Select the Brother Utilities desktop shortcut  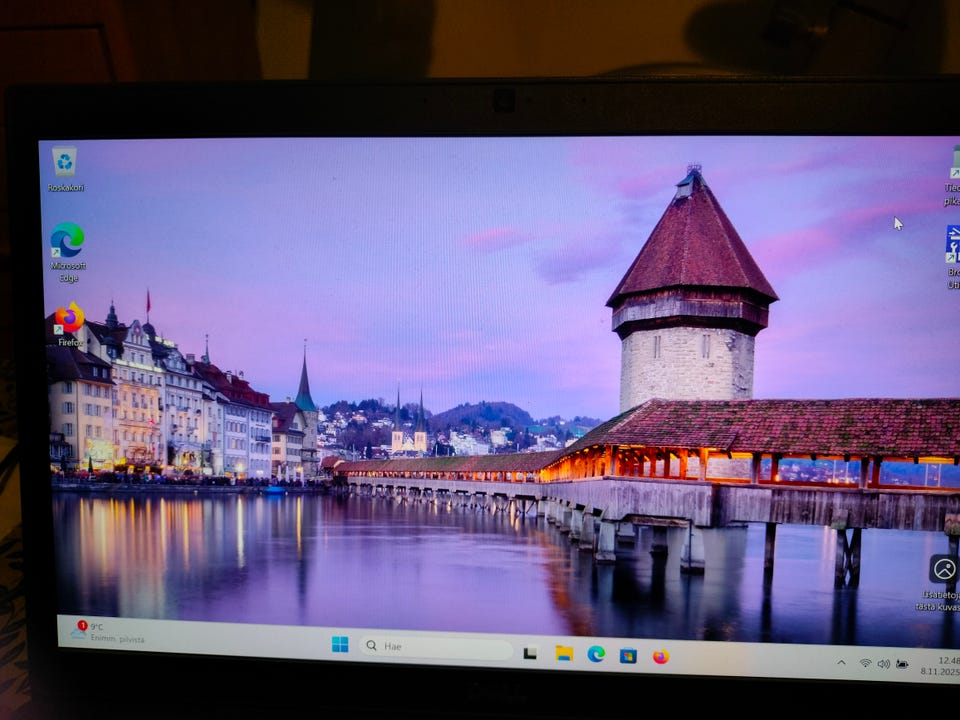coord(953,257)
